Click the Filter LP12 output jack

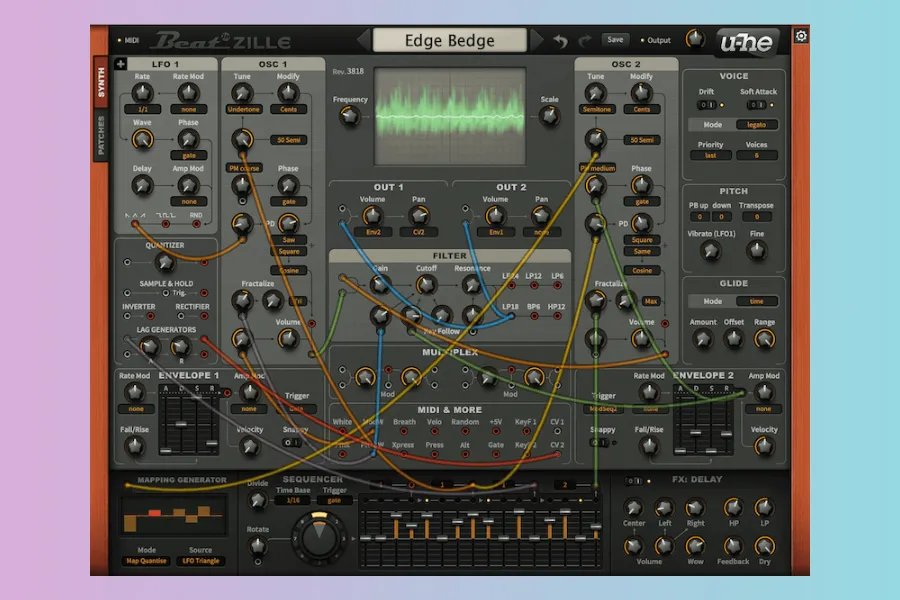coord(533,285)
